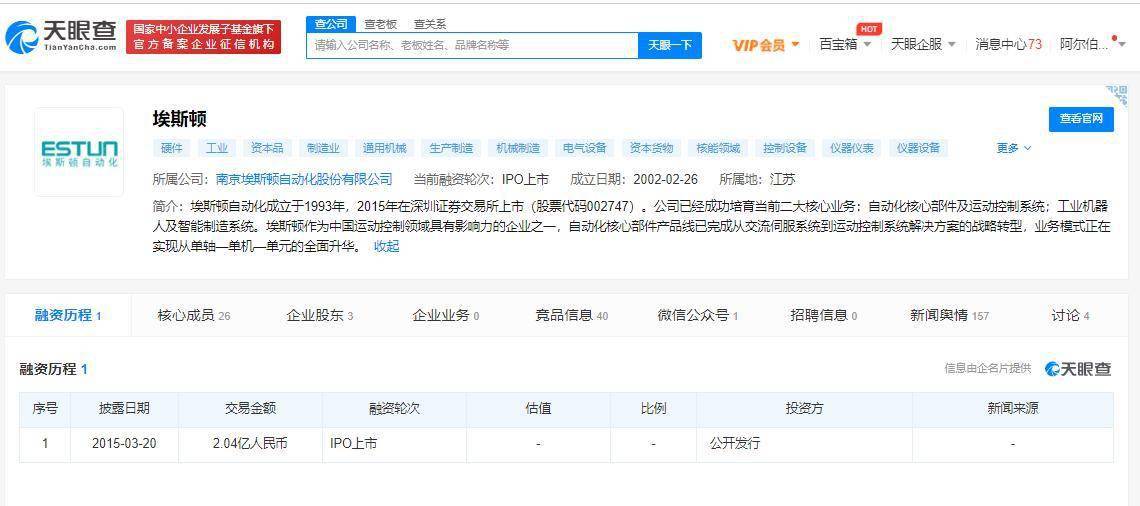The width and height of the screenshot is (1140, 506).
Task: Click the 通用机械 tag
Action: tap(385, 148)
